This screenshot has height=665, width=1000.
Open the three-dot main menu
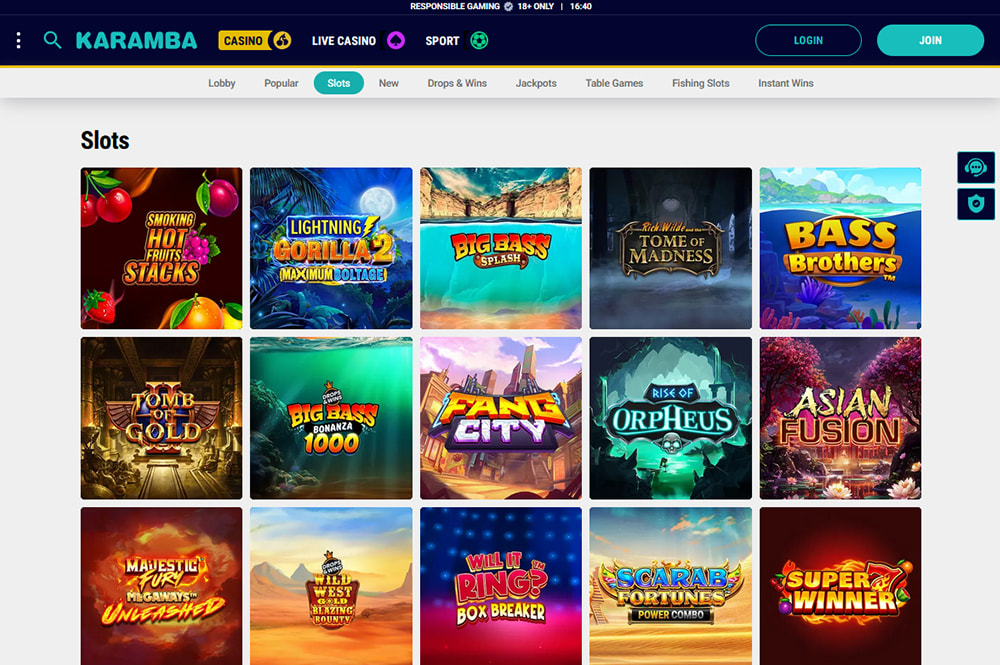[18, 40]
